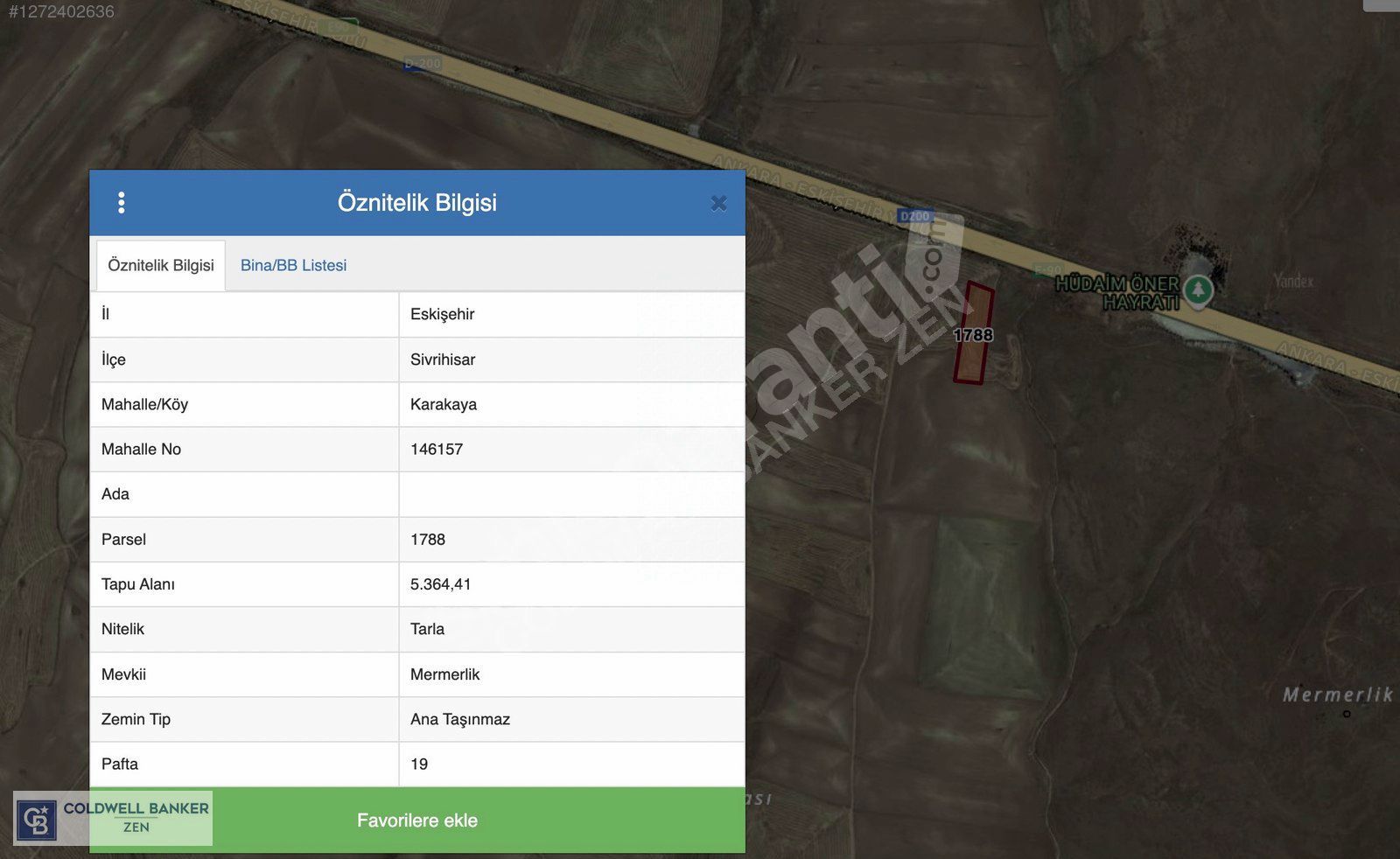Screen dimensions: 1400x859
Task: Click the Hüdaim Öner Hayratı green map marker
Action: 1198,290
